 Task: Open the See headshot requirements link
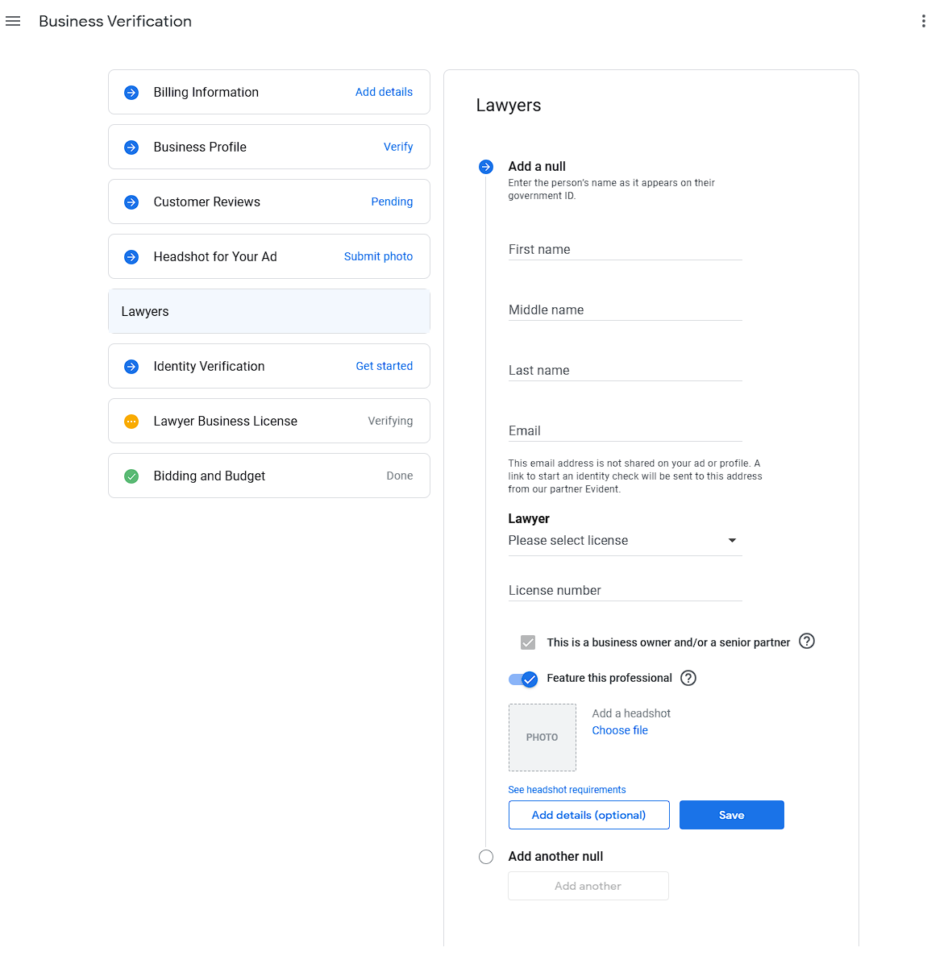[x=567, y=790]
